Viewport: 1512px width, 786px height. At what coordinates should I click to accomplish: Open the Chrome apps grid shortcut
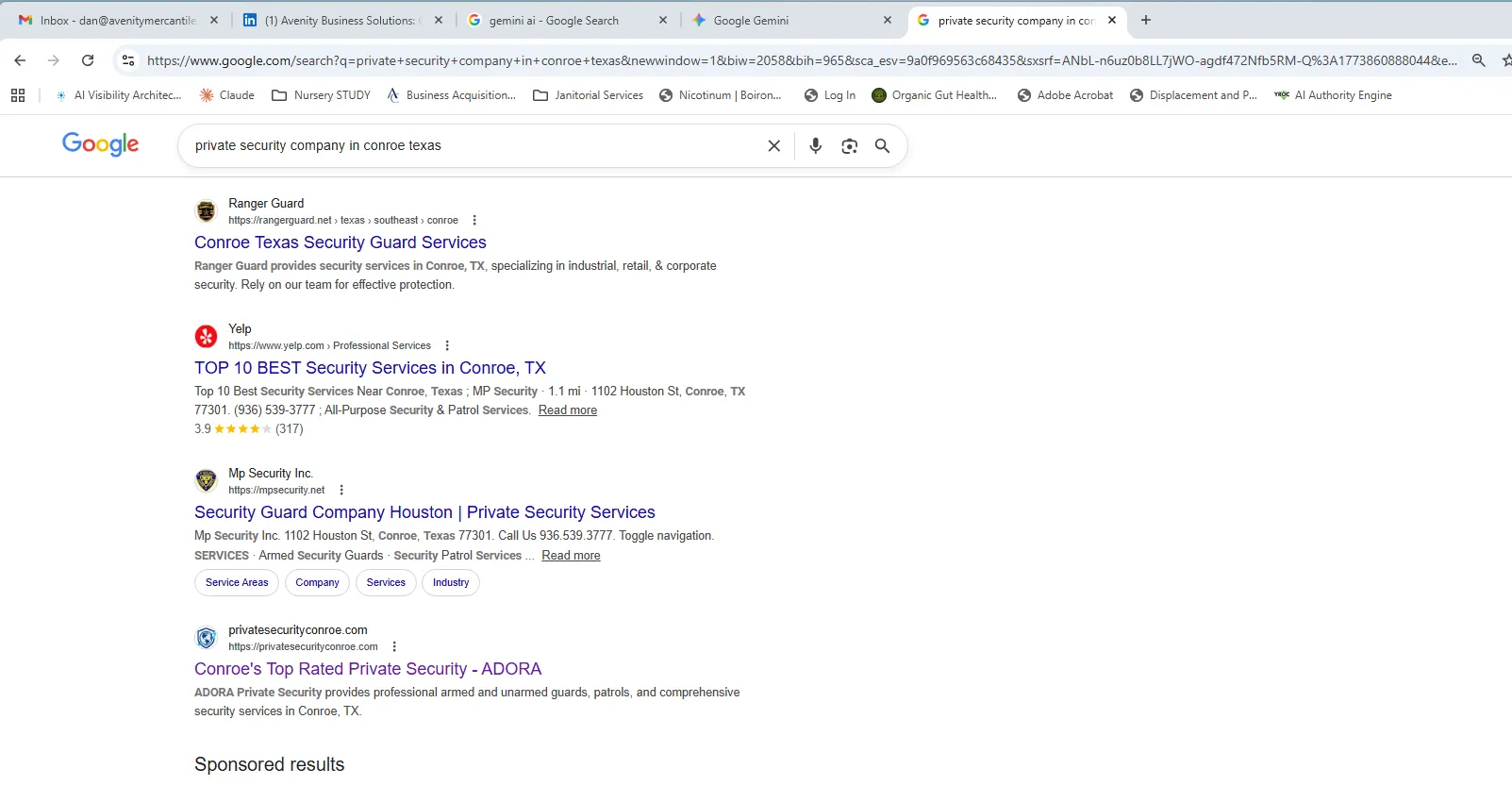(x=18, y=95)
